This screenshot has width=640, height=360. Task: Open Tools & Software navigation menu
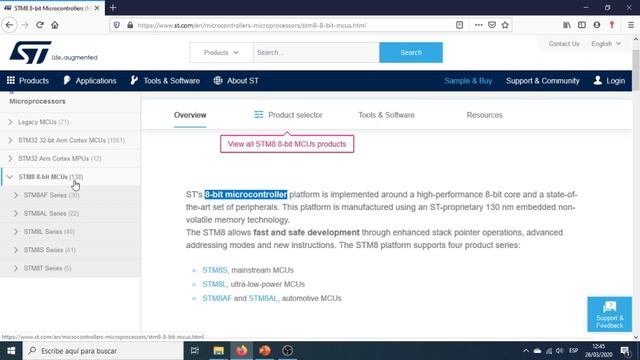click(x=165, y=81)
